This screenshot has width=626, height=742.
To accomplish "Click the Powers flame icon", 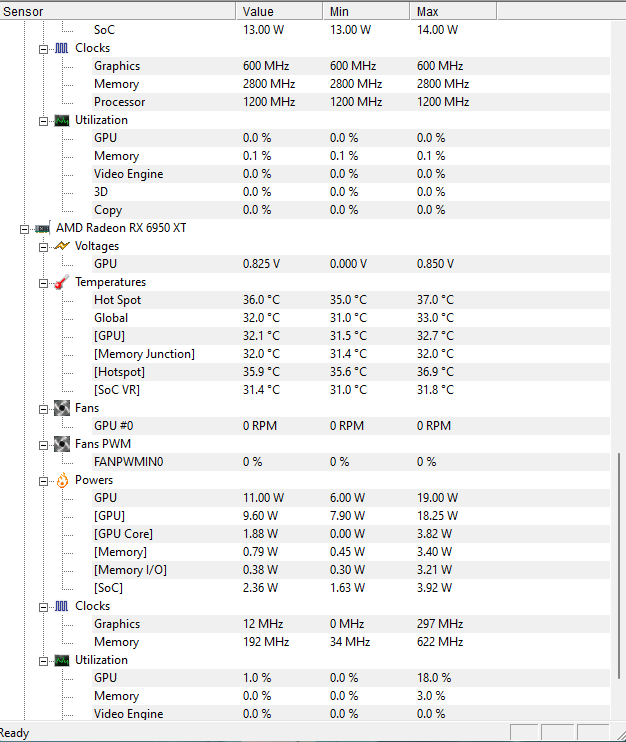I will [x=62, y=480].
